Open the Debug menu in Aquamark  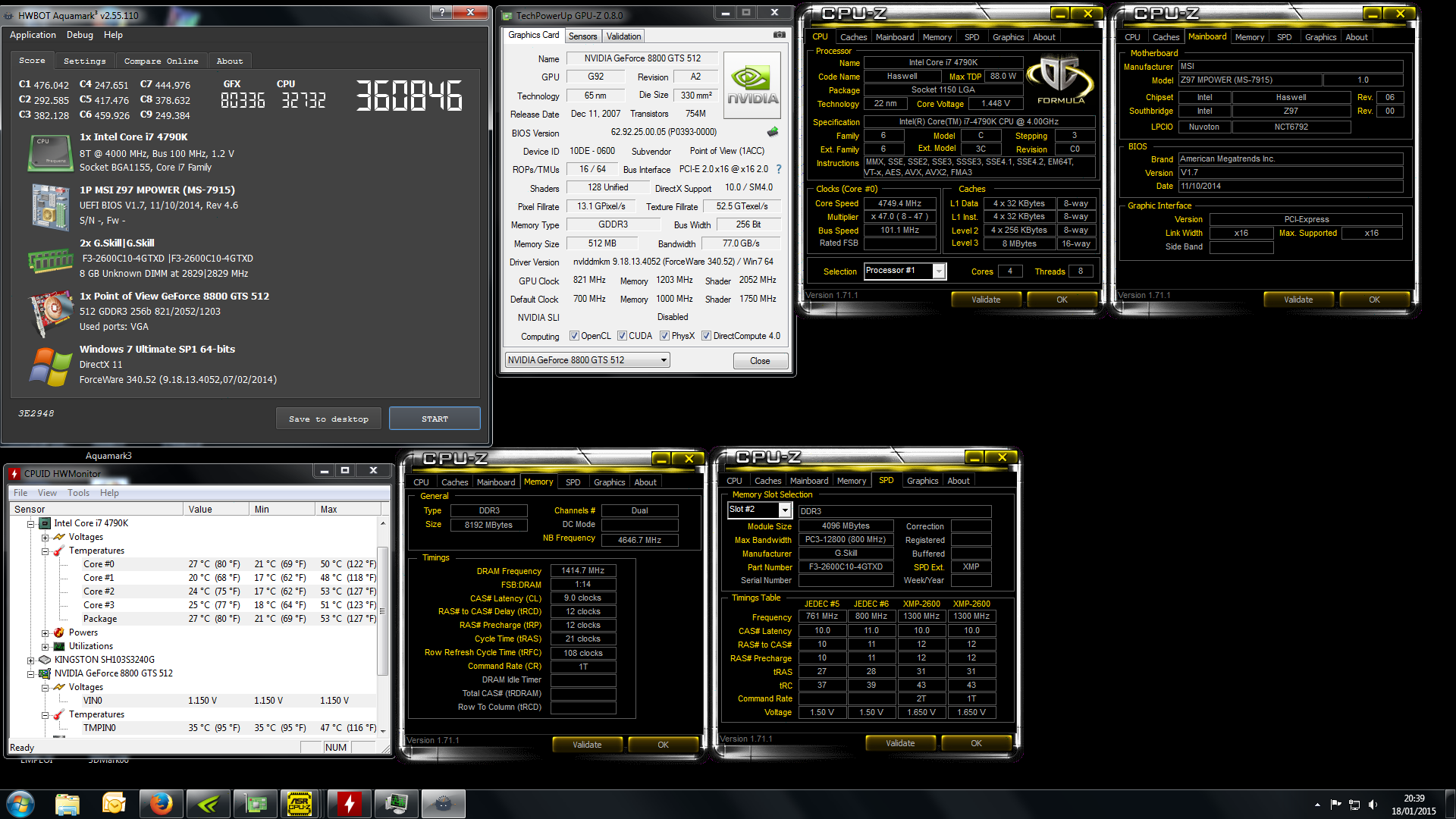pyautogui.click(x=80, y=35)
